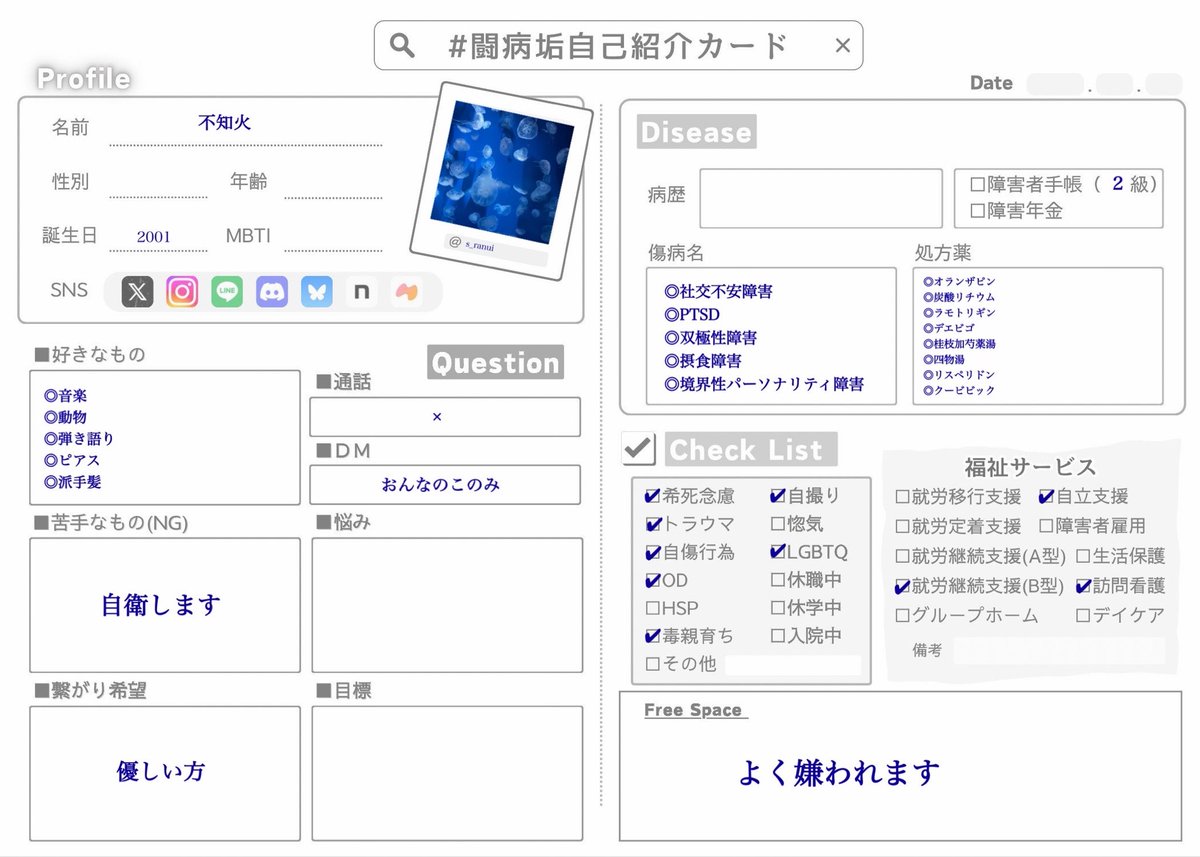Toggle the OD checkbox

click(653, 579)
